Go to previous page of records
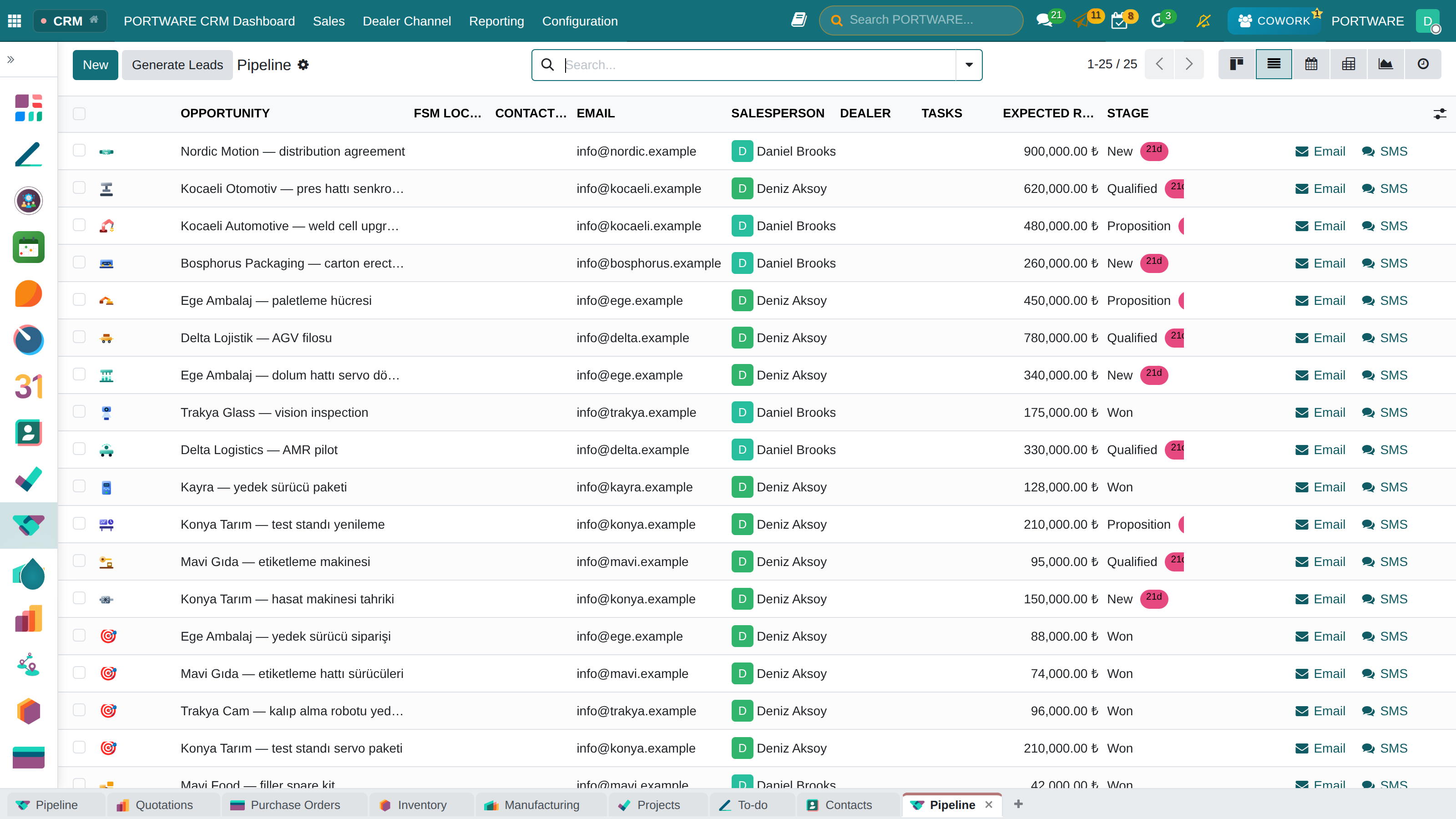The width and height of the screenshot is (1456, 819). (1160, 64)
